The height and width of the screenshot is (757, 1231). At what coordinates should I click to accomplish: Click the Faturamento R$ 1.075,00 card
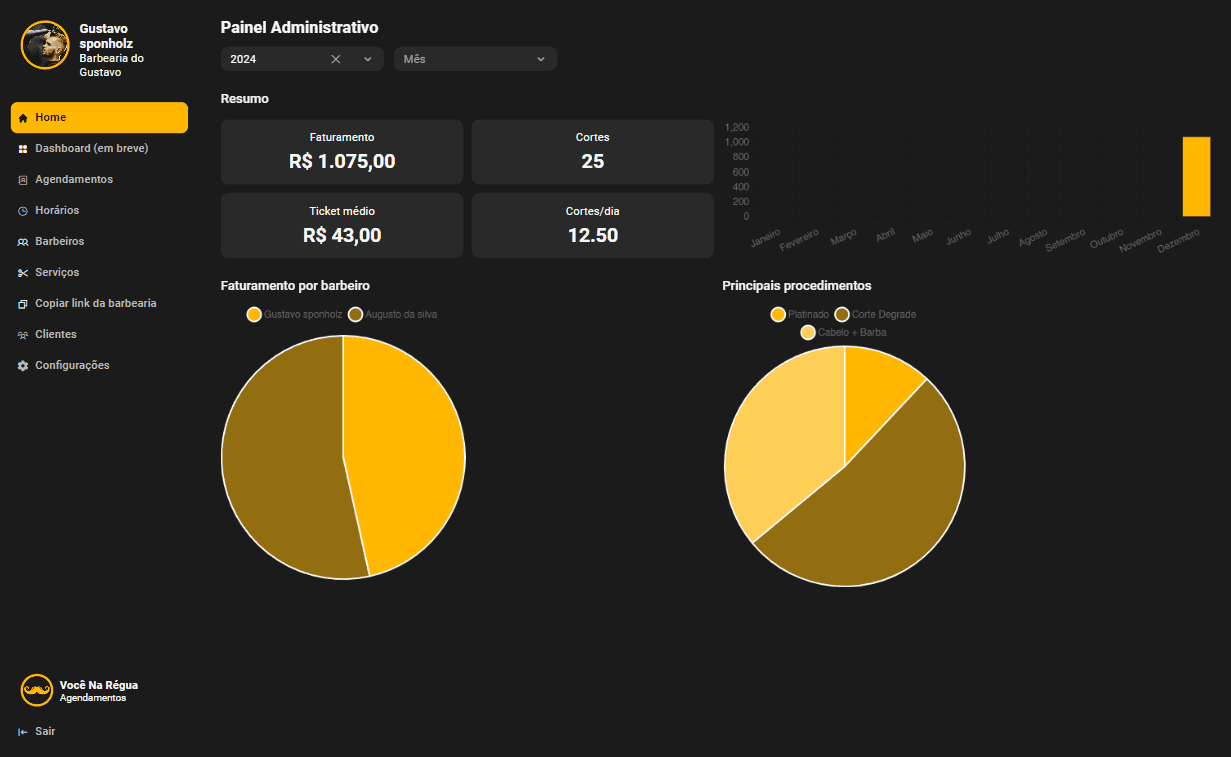point(342,152)
